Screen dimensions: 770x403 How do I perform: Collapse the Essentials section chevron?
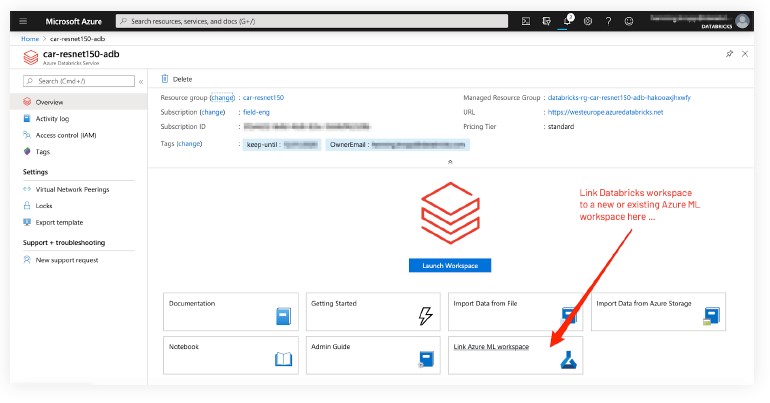click(450, 161)
